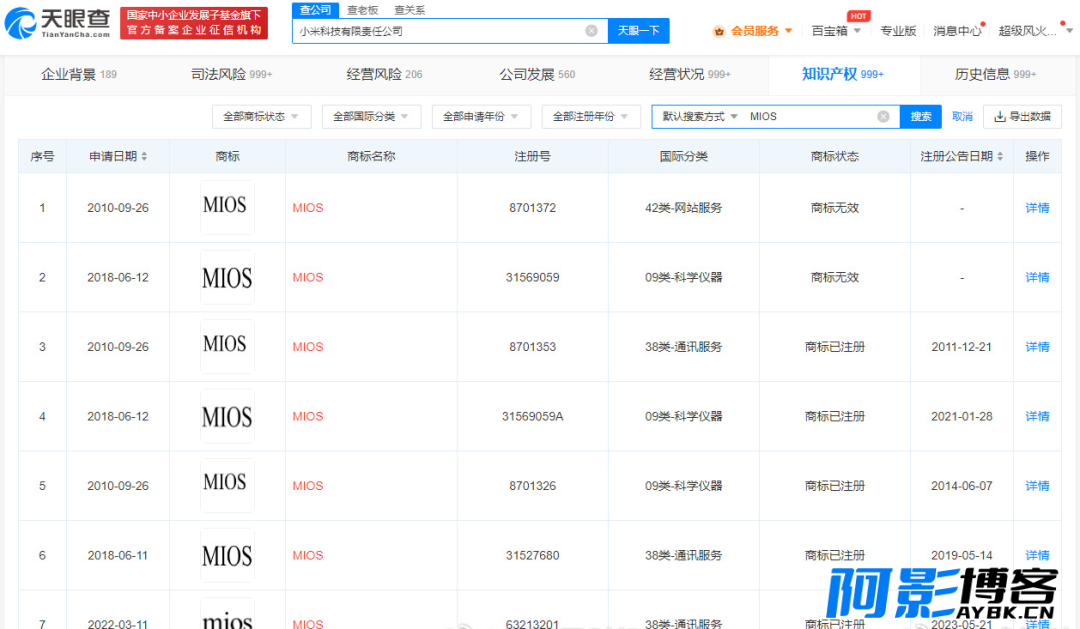Sort by 申请日期 column arrows
Image resolution: width=1080 pixels, height=629 pixels.
click(x=144, y=157)
